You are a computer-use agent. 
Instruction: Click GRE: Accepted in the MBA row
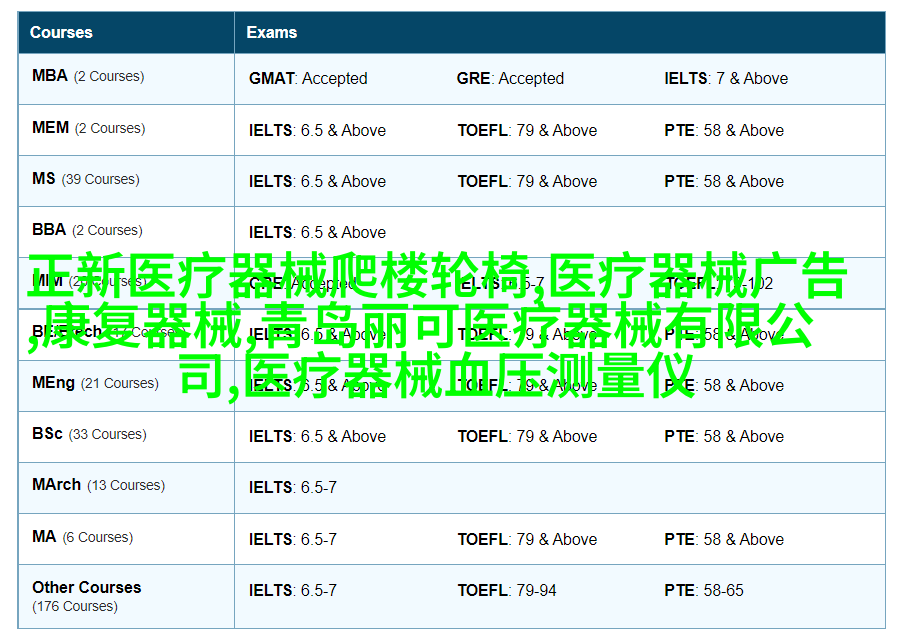tap(510, 78)
